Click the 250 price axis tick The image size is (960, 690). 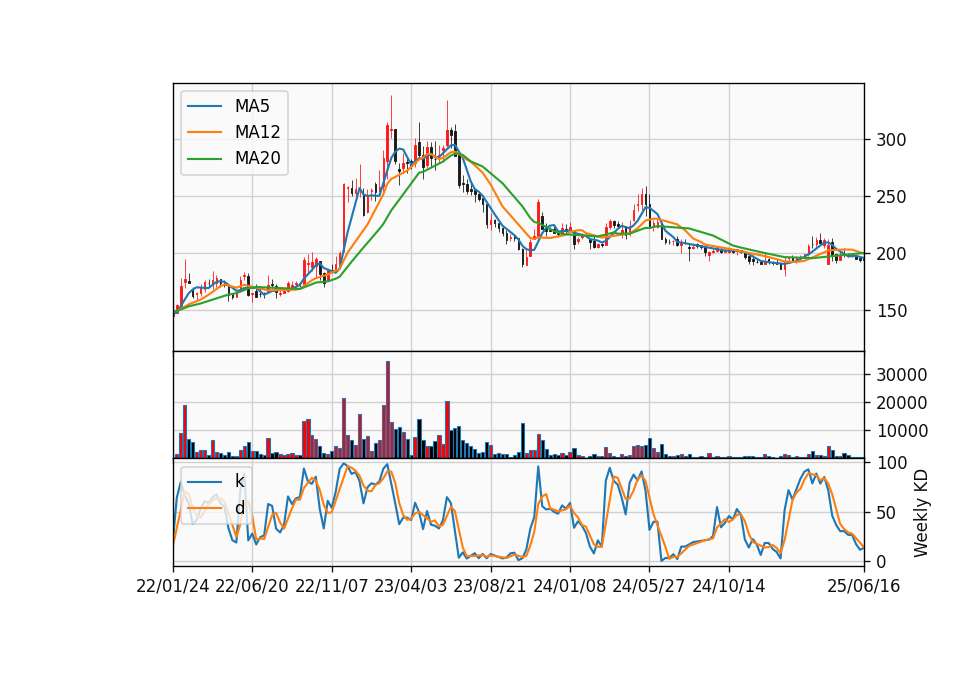tap(891, 197)
